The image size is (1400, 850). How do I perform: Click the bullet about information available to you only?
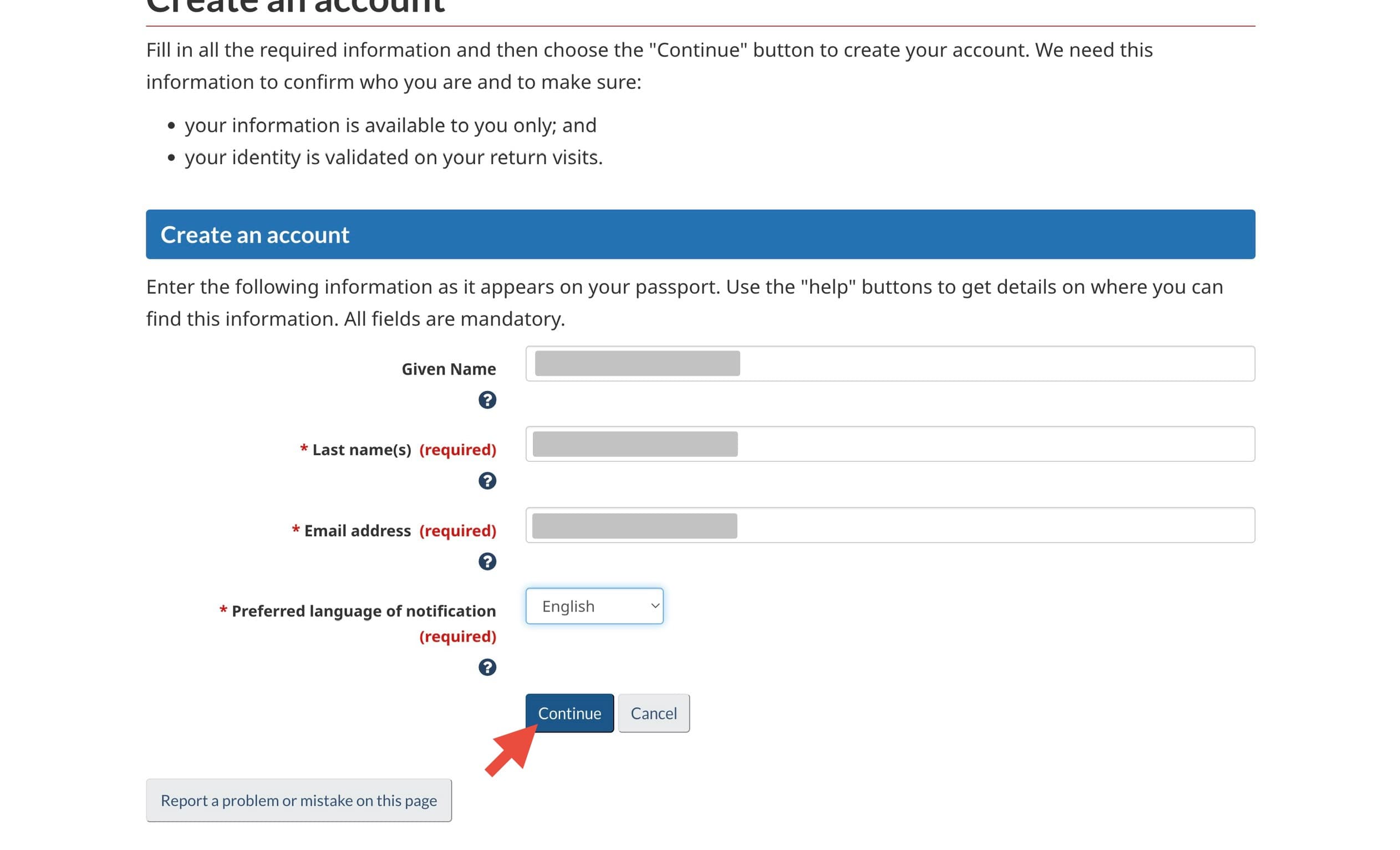pyautogui.click(x=390, y=125)
